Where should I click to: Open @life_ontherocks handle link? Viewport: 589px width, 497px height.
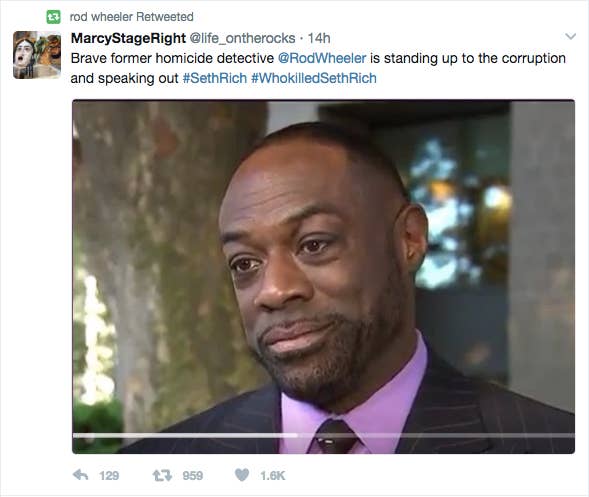pyautogui.click(x=242, y=38)
